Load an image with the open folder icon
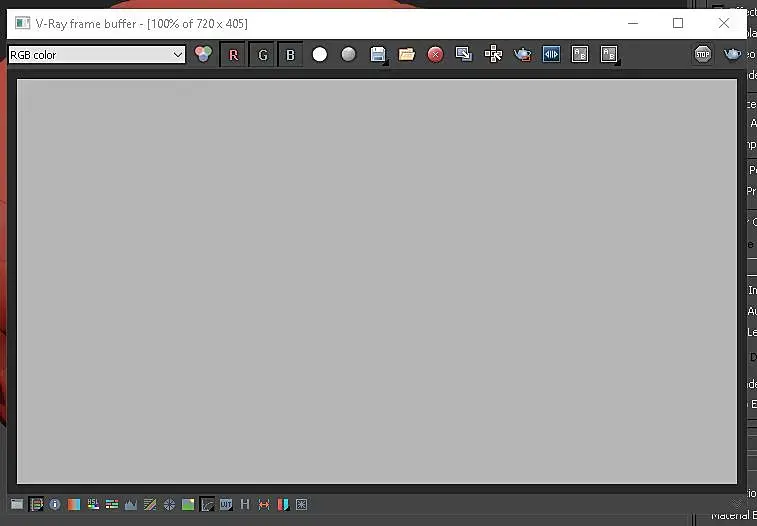The image size is (757, 526). point(407,54)
